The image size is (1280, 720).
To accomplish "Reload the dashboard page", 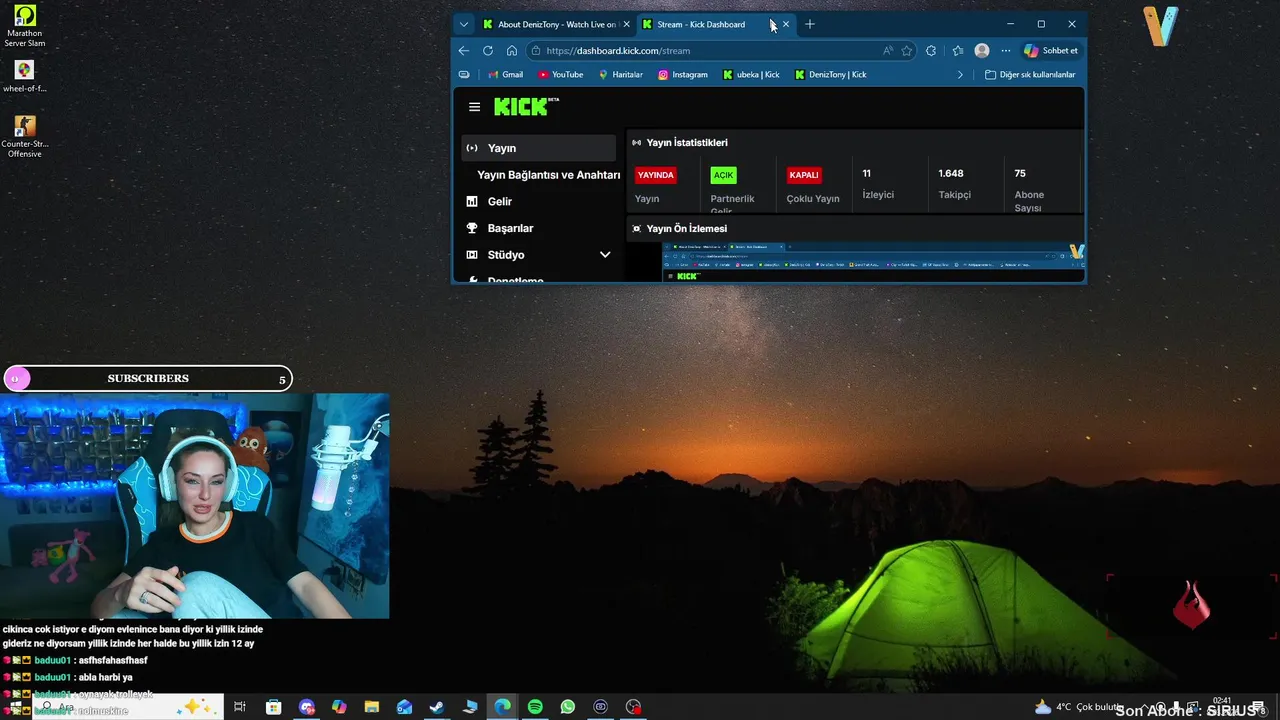I will click(488, 51).
